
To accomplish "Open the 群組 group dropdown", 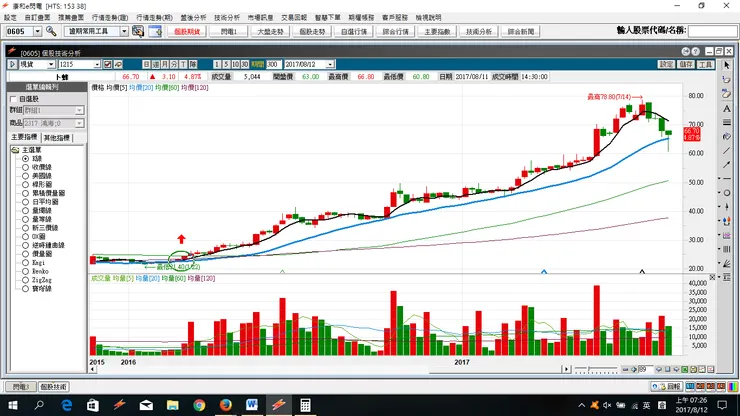I will (x=79, y=110).
